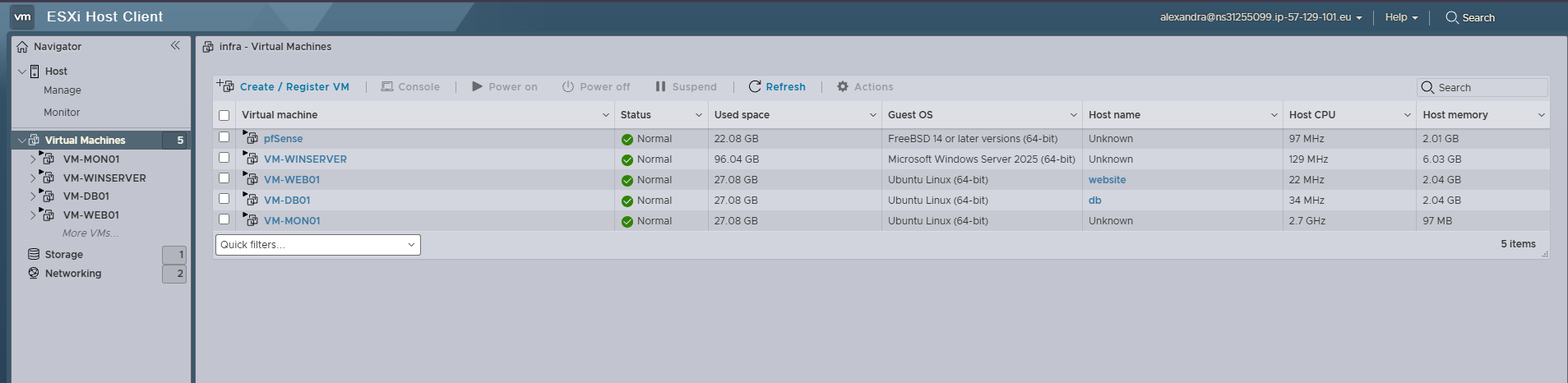This screenshot has height=383, width=1568.
Task: Tick the checkbox for pfSense VM
Action: coord(224,137)
